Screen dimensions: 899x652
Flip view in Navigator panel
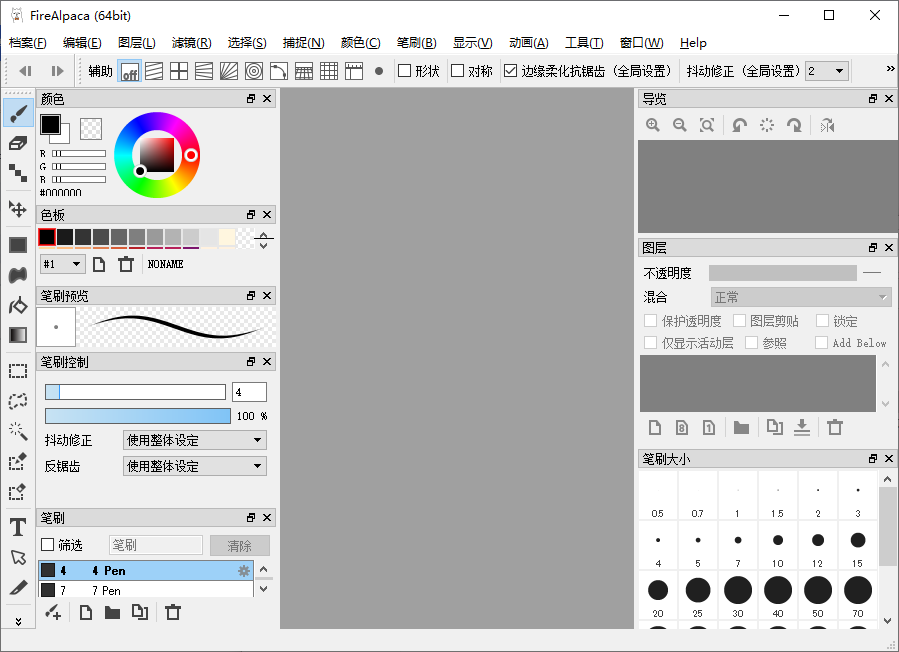[827, 125]
